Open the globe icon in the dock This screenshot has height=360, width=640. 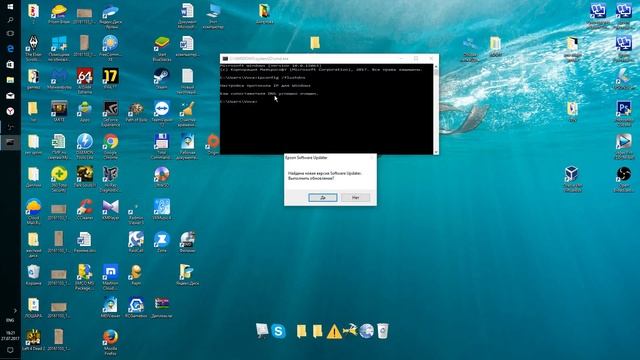[367, 331]
